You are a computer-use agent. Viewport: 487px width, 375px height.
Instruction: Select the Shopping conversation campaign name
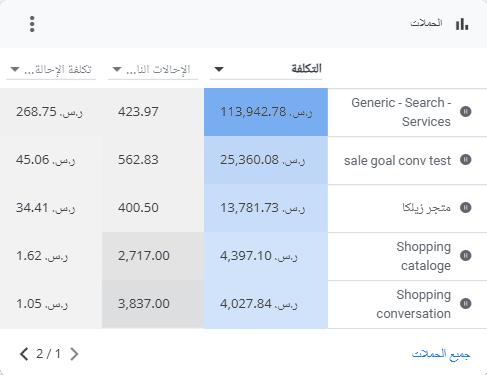coord(413,304)
